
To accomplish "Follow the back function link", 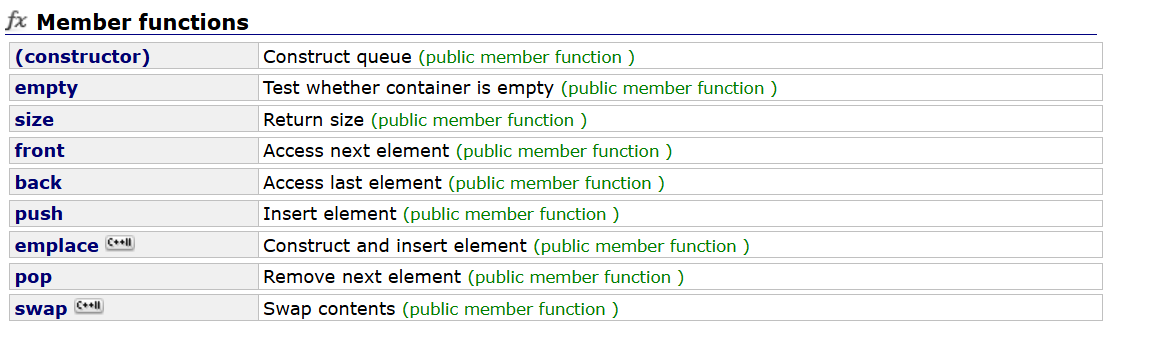I will coord(38,183).
